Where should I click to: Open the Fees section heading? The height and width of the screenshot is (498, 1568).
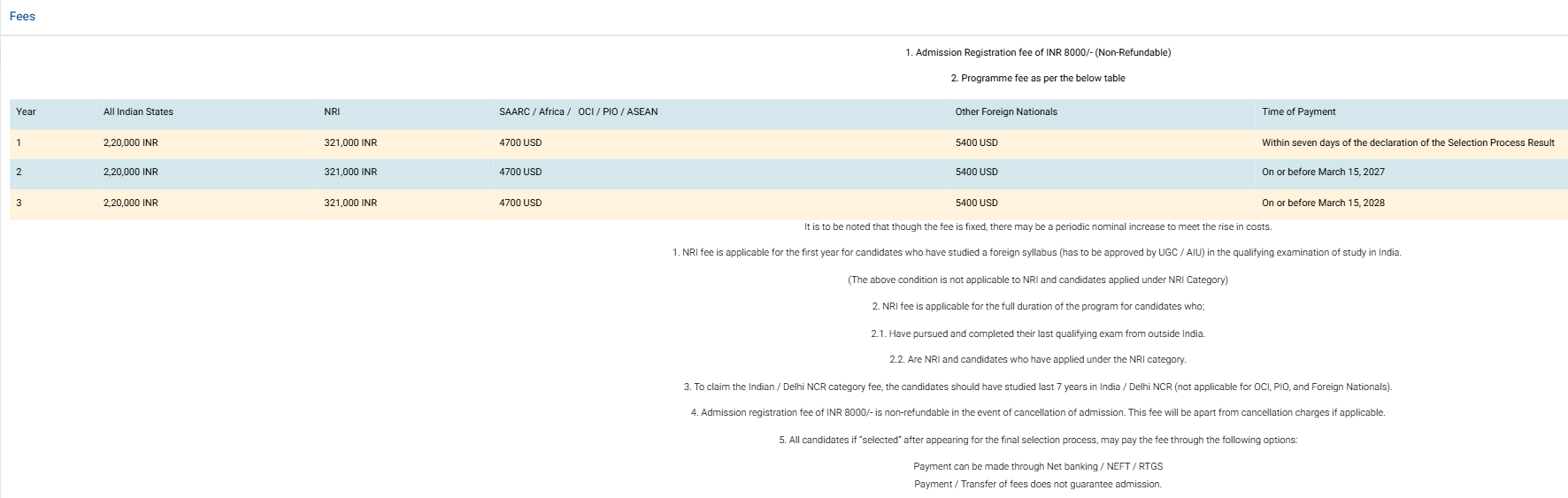point(22,16)
